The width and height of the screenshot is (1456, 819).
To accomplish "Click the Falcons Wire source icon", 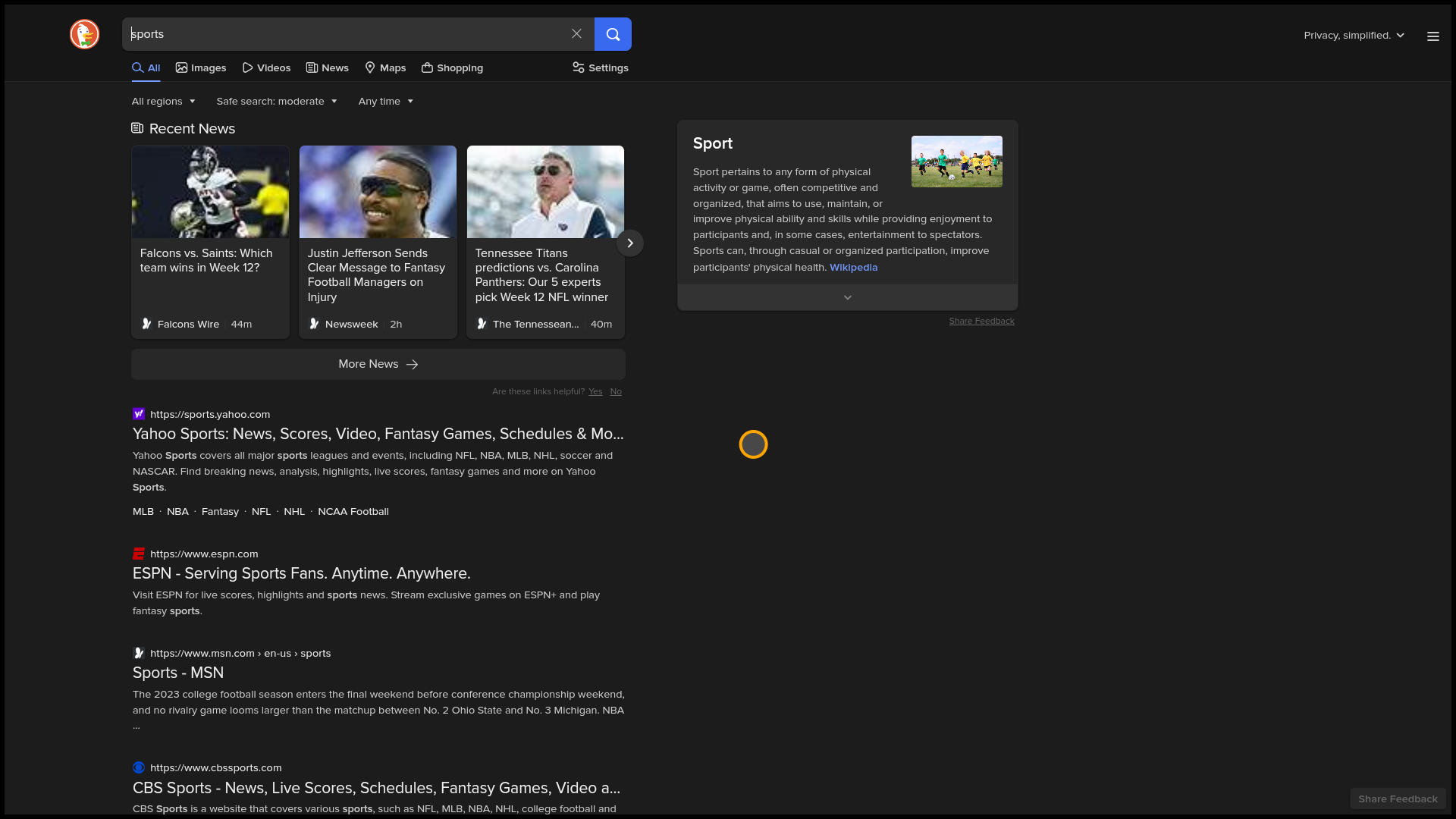I will 146,324.
